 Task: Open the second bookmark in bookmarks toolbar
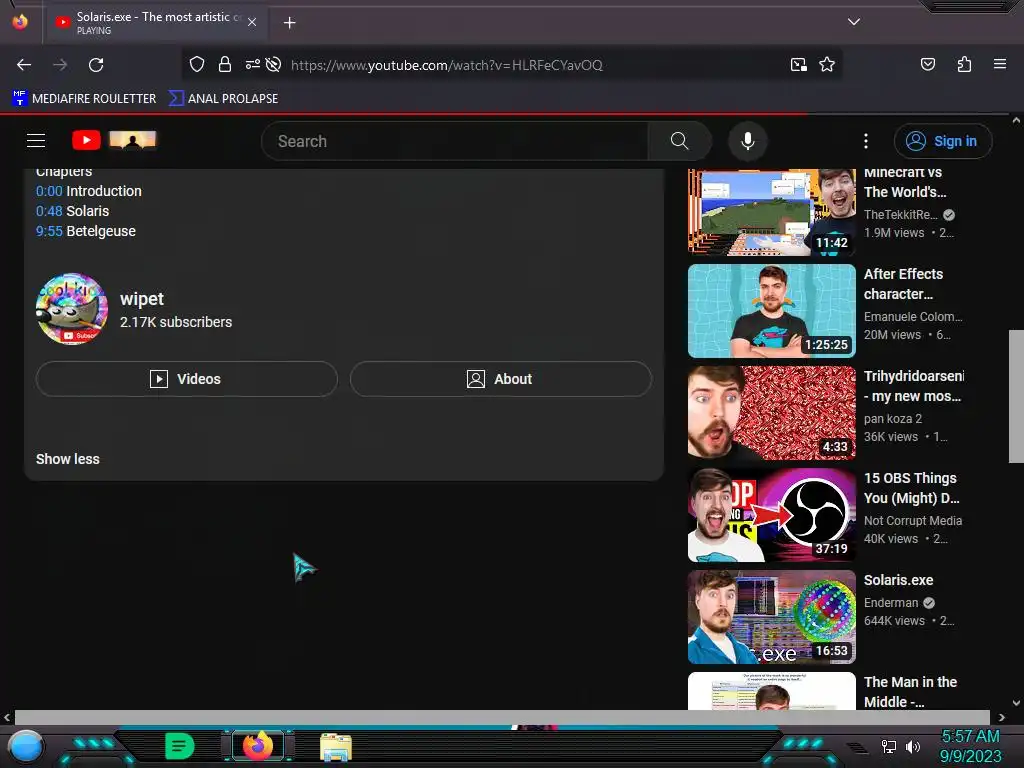223,99
